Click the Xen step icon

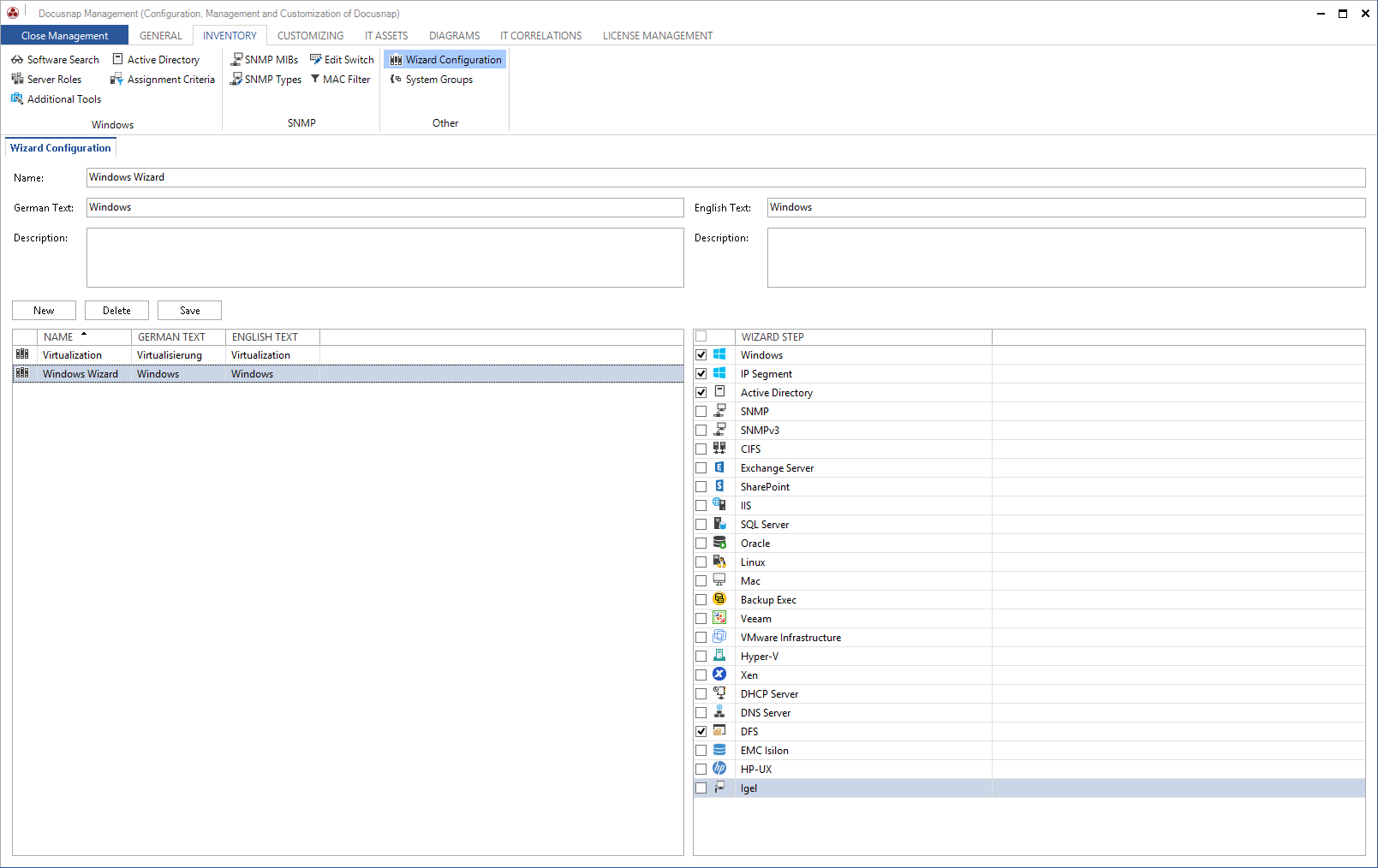(x=719, y=675)
